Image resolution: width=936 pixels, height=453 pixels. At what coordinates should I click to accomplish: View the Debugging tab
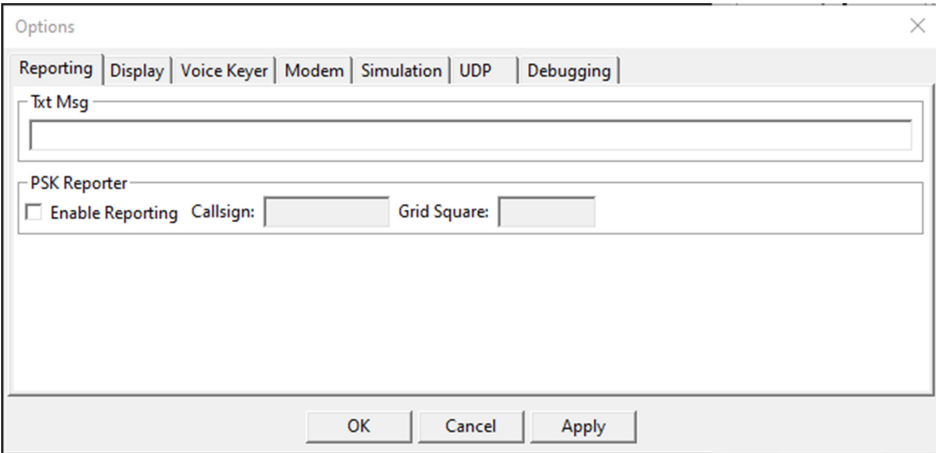pyautogui.click(x=569, y=71)
